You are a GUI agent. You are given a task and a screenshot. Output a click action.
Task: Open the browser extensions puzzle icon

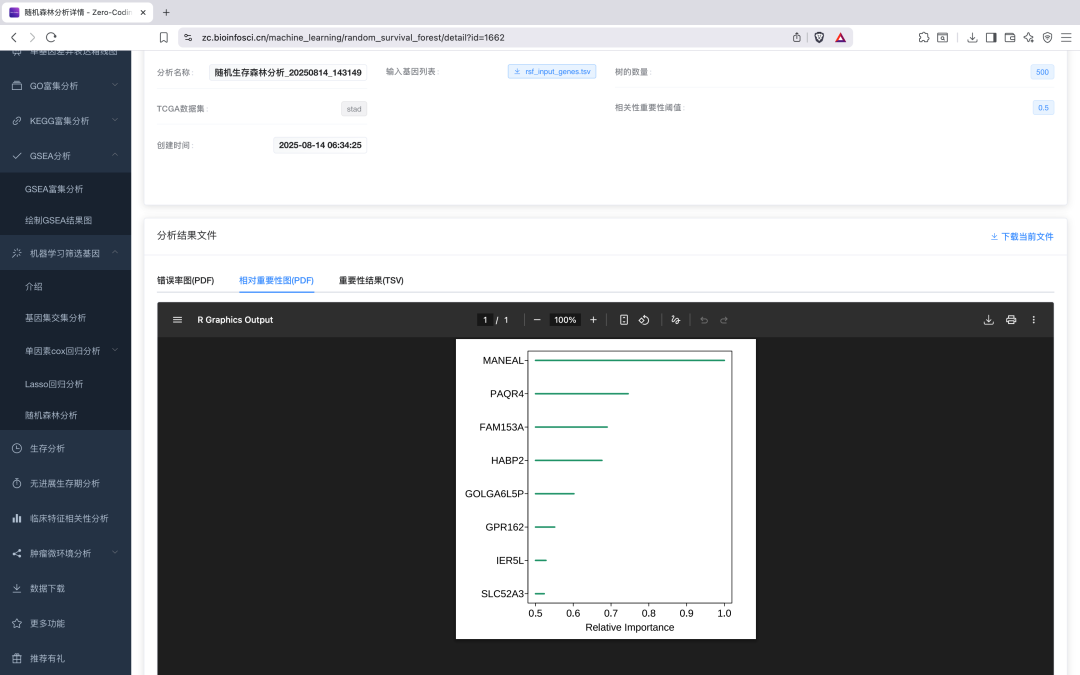[x=924, y=37]
